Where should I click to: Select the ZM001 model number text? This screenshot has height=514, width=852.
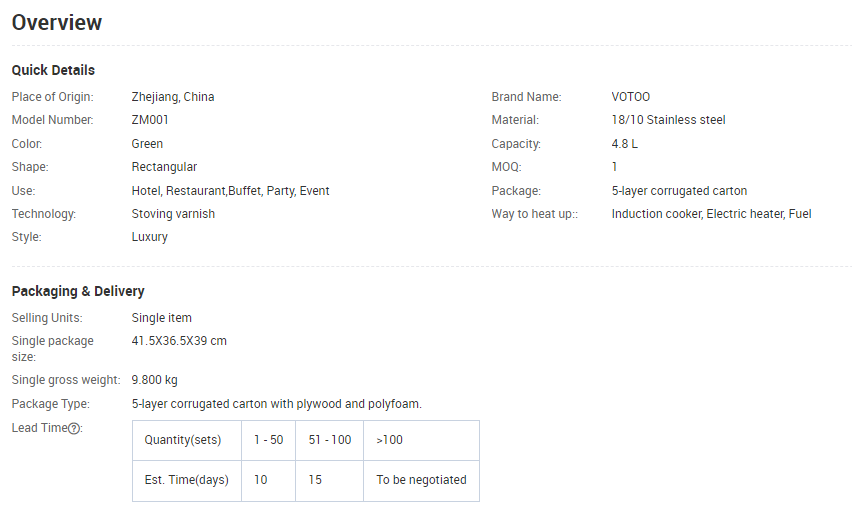[x=150, y=120]
